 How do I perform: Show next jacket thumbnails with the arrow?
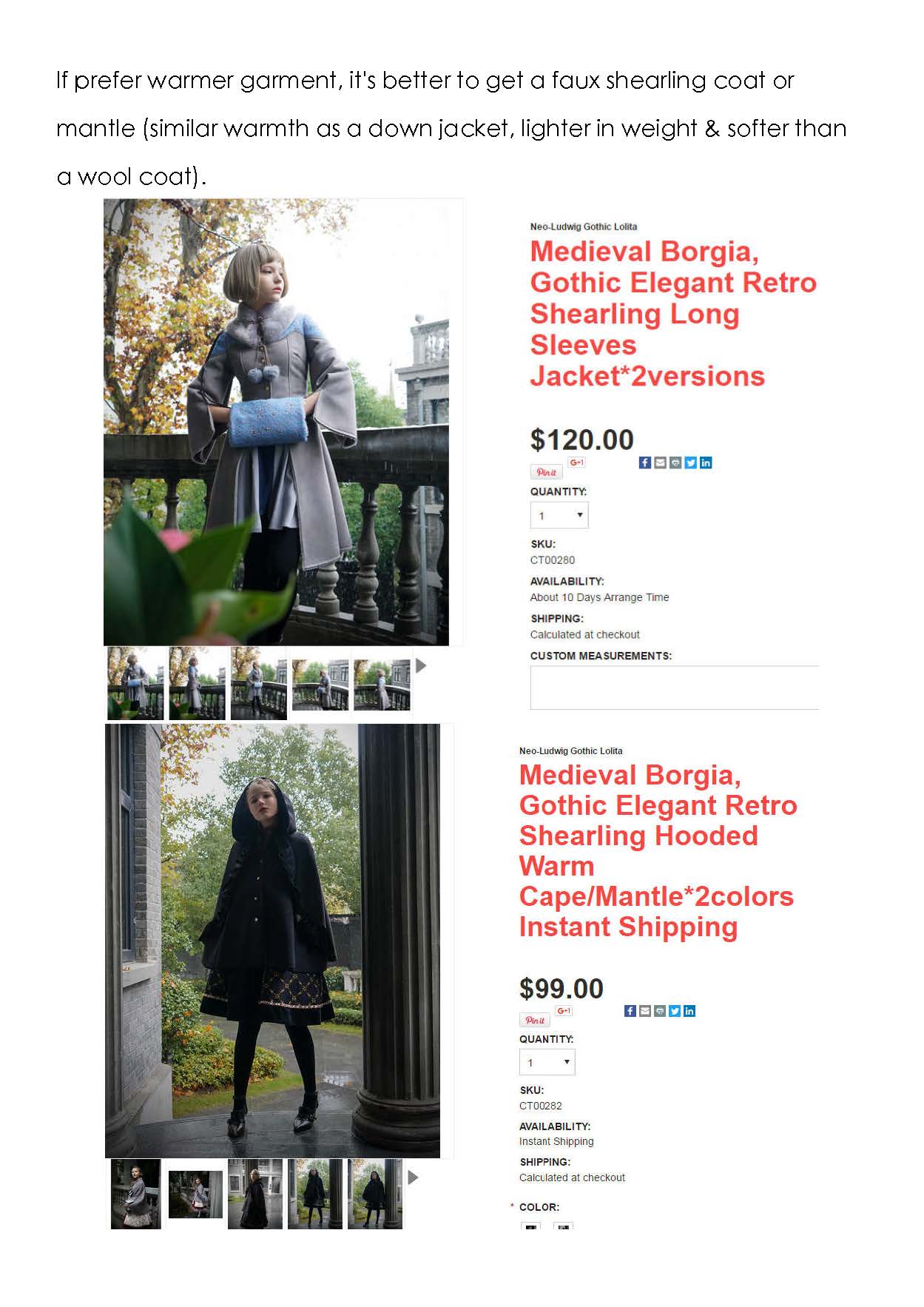[x=421, y=665]
